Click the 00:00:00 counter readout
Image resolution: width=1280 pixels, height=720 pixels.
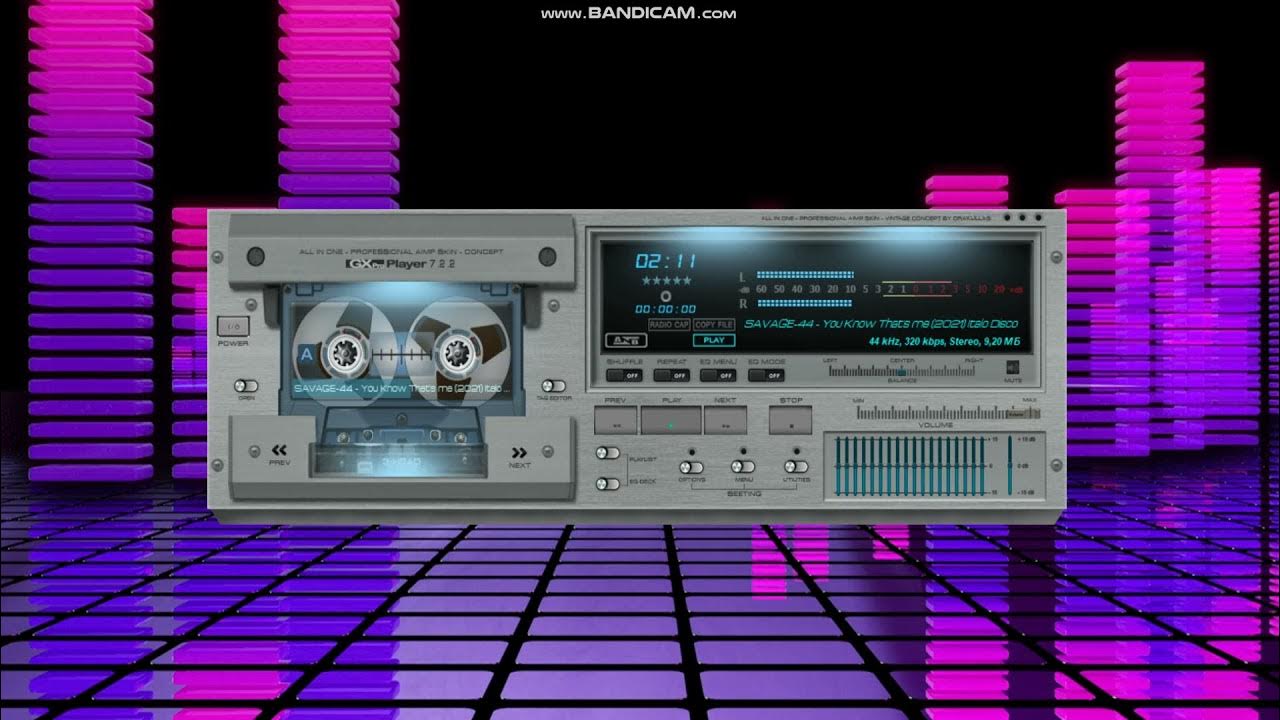pos(667,309)
